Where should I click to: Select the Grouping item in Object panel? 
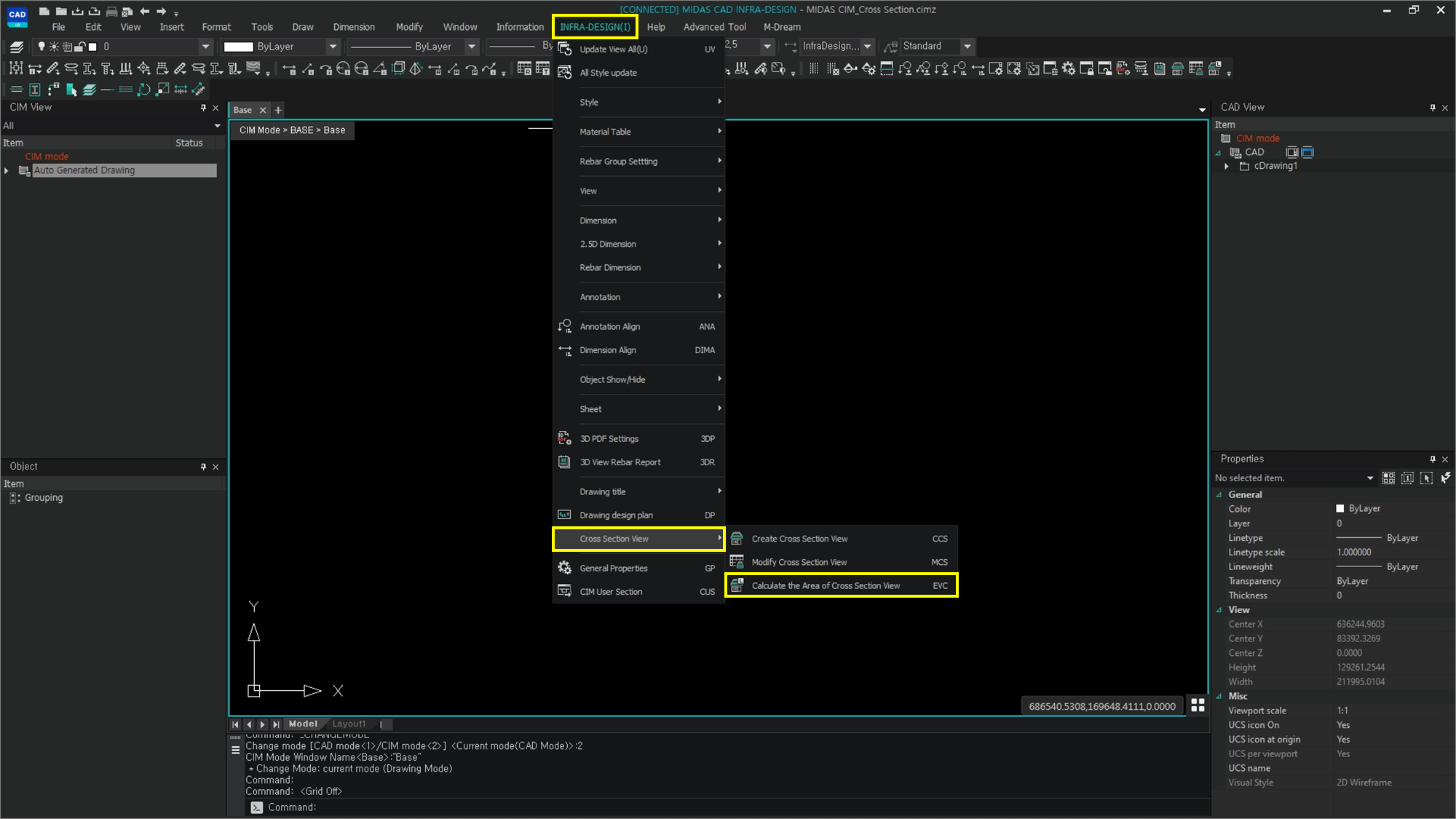pyautogui.click(x=44, y=498)
